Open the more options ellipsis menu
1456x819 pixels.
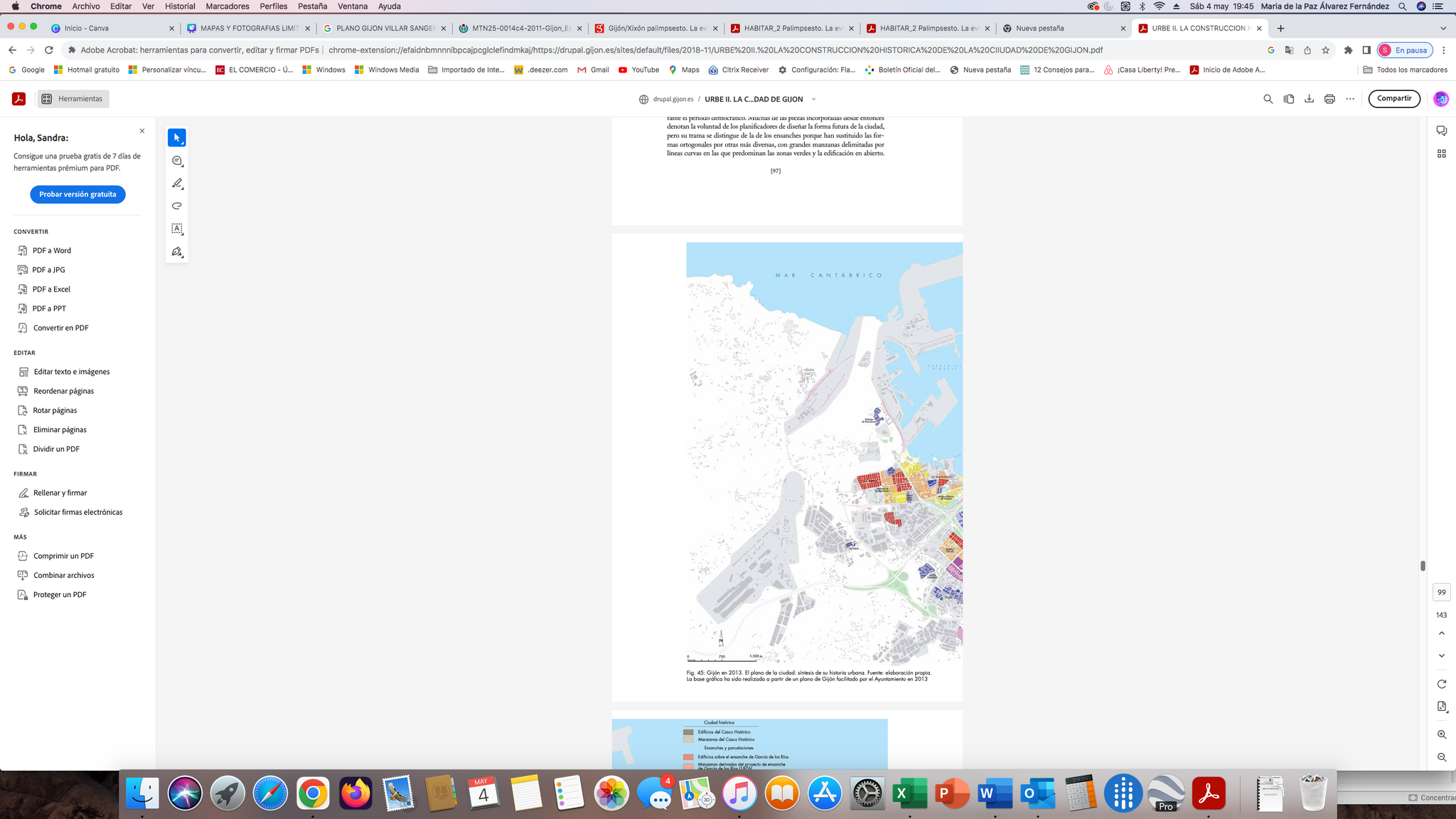click(1350, 99)
